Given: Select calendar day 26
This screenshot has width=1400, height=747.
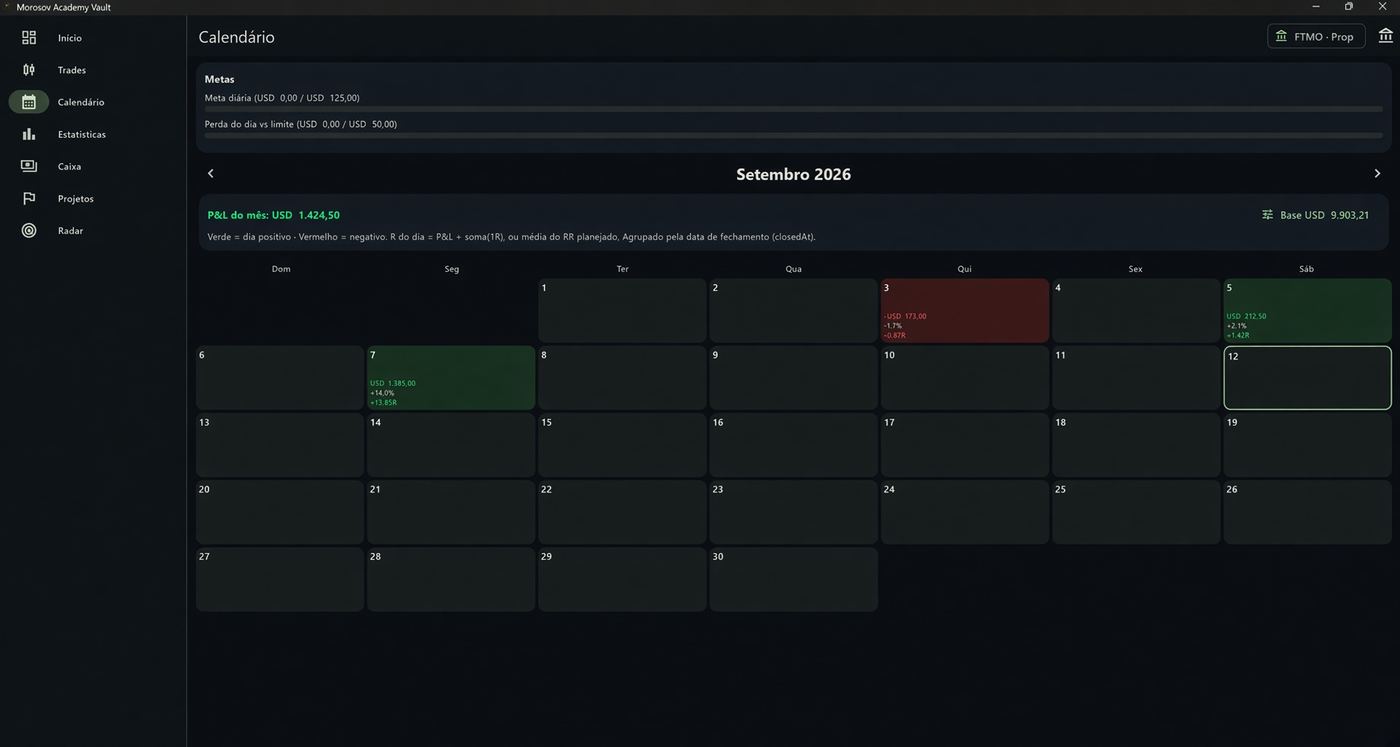Looking at the screenshot, I should point(1307,512).
